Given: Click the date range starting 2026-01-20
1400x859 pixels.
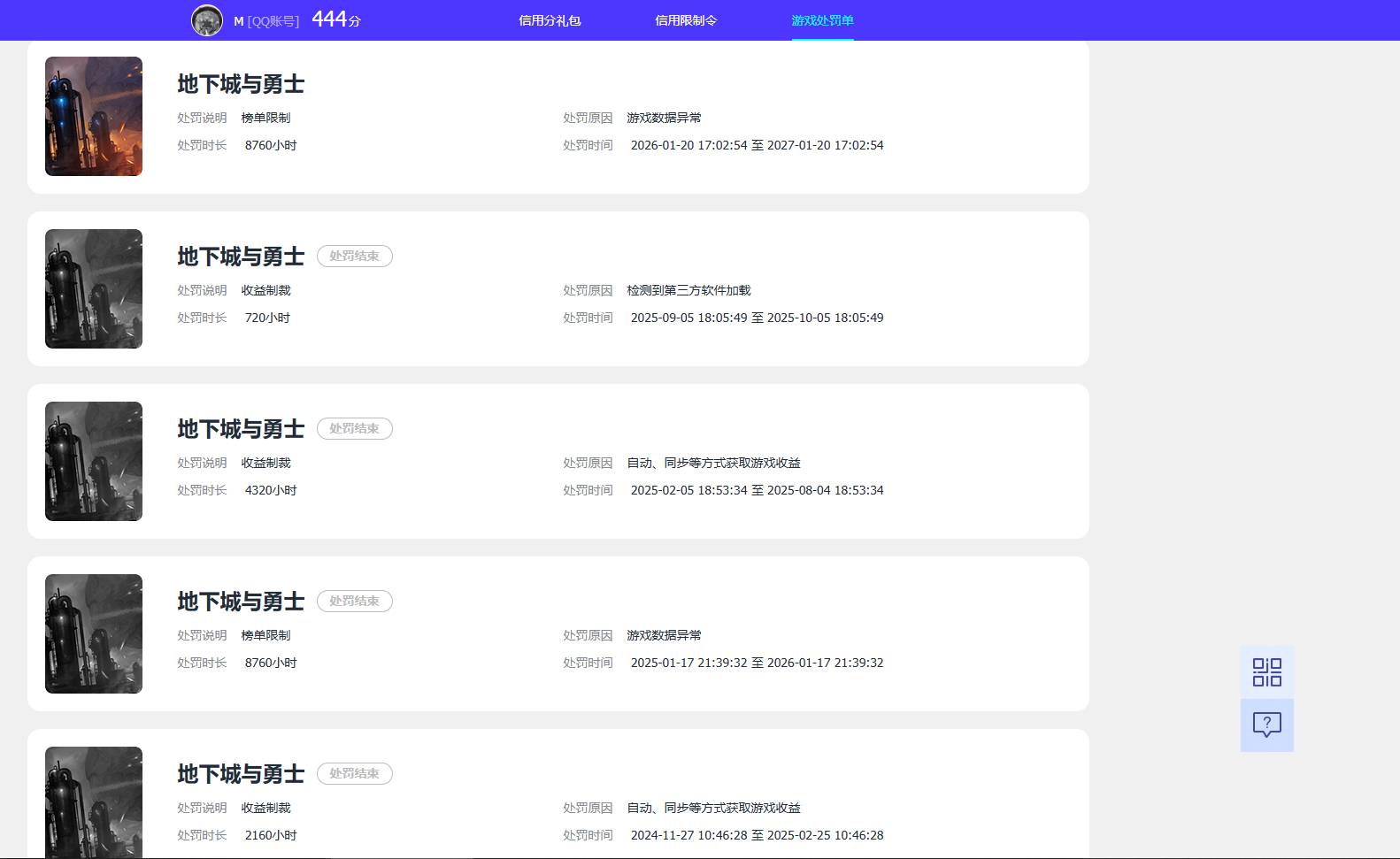Looking at the screenshot, I should click(757, 145).
